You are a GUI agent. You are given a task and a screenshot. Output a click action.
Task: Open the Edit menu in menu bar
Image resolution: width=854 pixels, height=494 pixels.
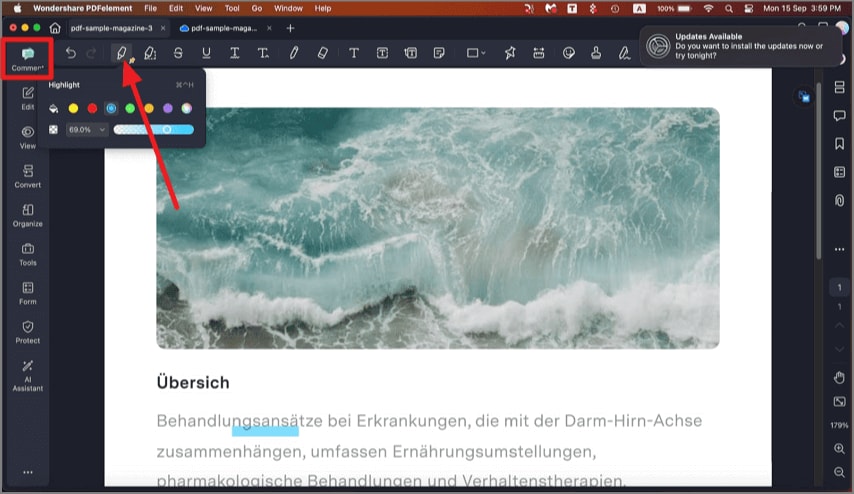(176, 8)
